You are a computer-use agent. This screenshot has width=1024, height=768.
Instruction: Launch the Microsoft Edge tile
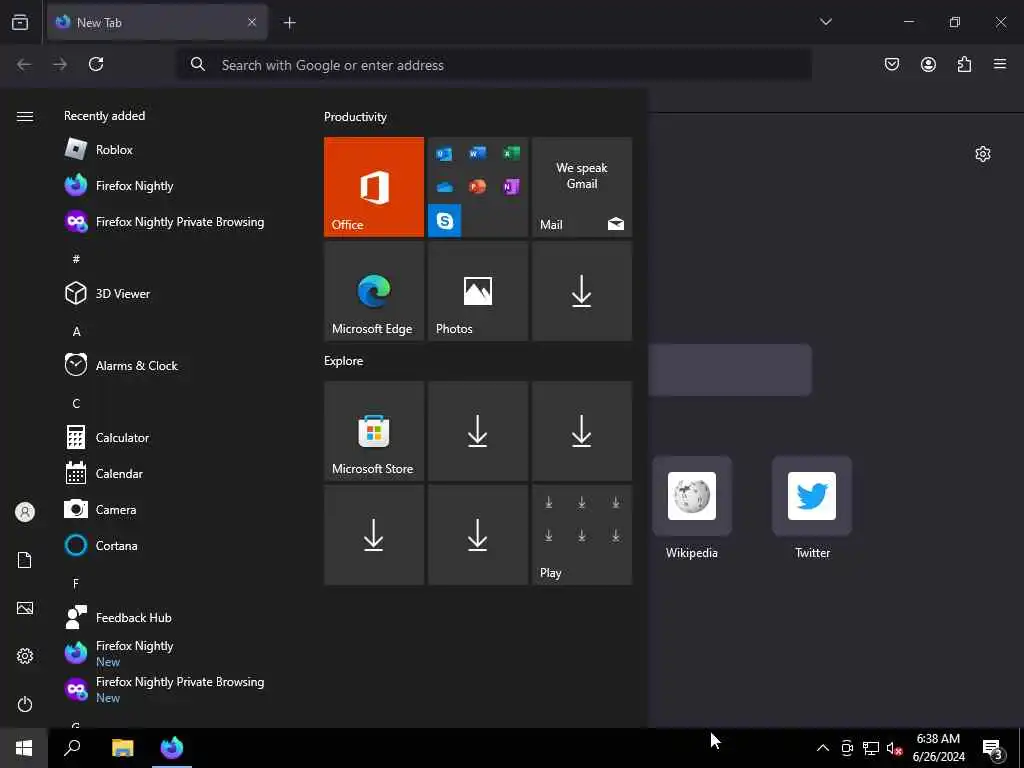pos(374,291)
